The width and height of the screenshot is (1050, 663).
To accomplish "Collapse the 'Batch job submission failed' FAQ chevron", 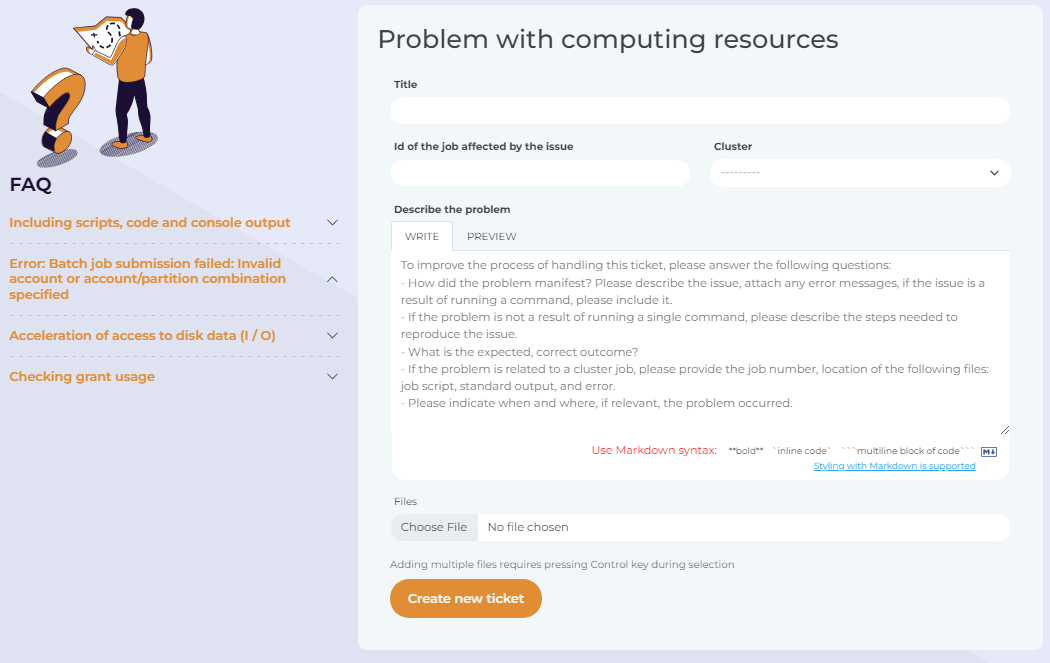I will click(332, 279).
